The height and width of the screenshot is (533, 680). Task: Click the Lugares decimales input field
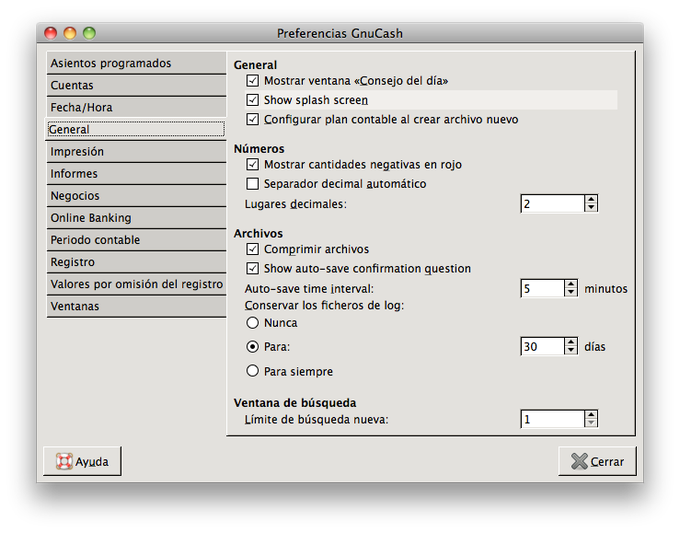coord(552,203)
